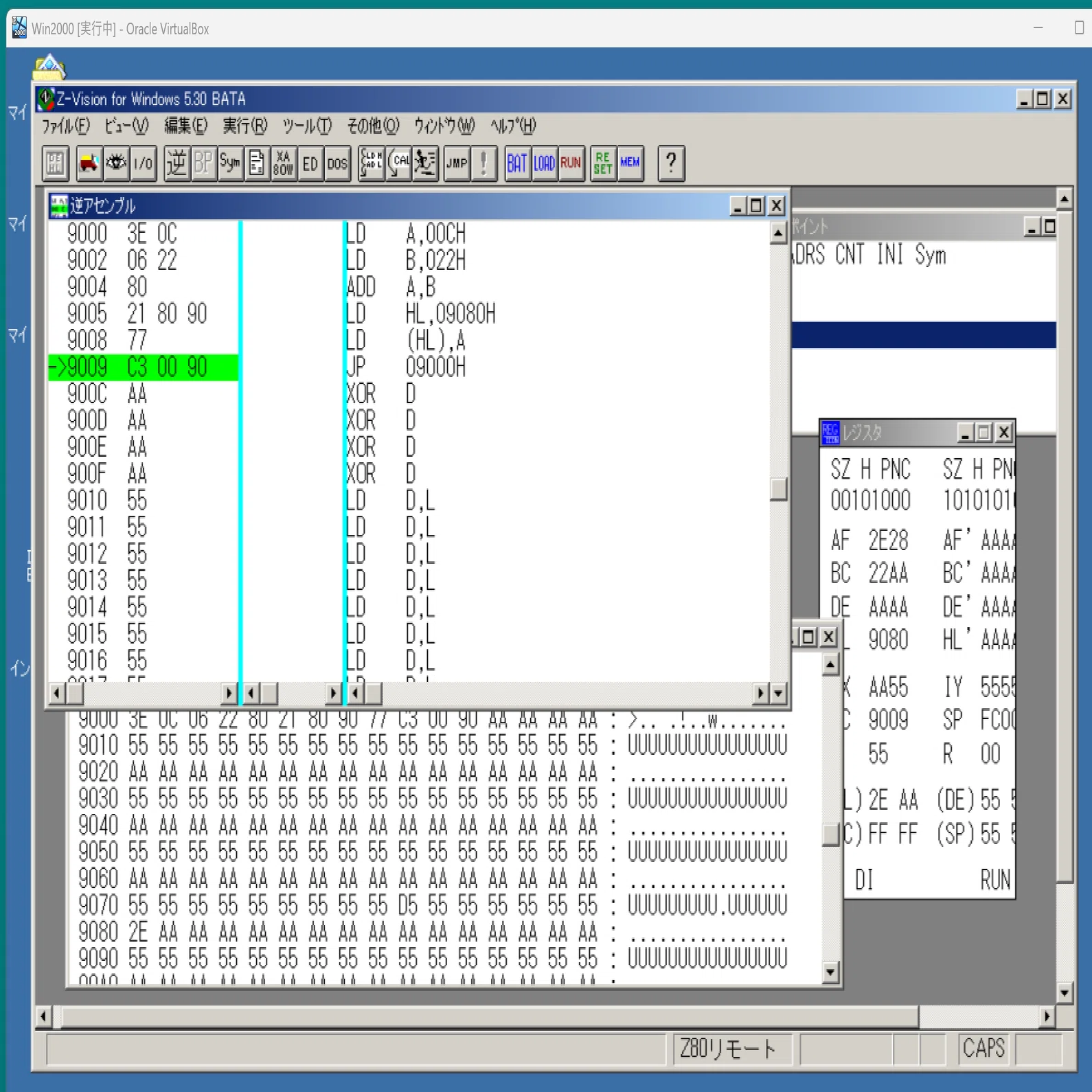Select the highlighted 9009 JP 09000H line
1092x1092 pixels.
click(409, 367)
